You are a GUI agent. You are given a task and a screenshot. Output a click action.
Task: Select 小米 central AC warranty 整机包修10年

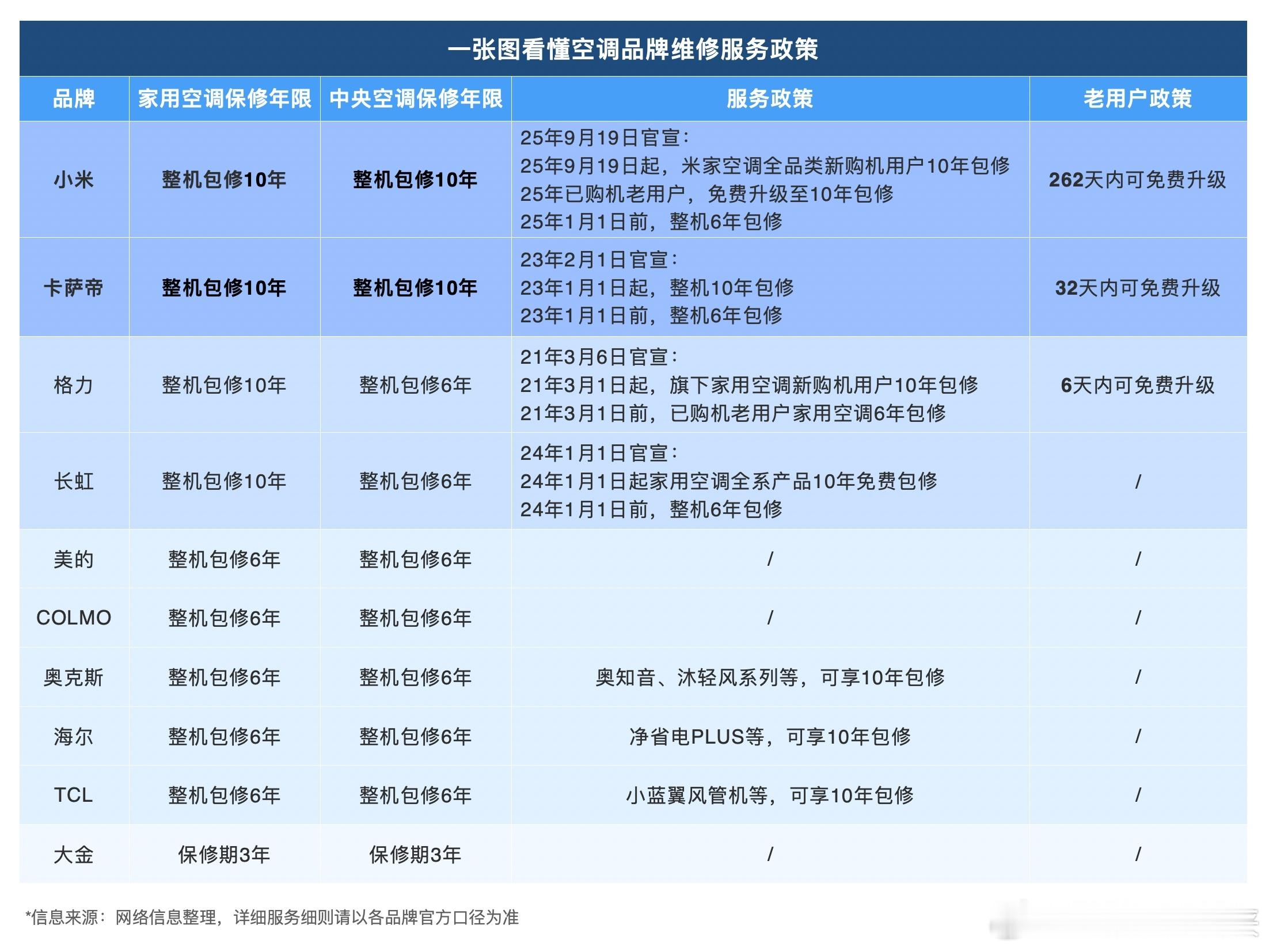click(x=415, y=180)
